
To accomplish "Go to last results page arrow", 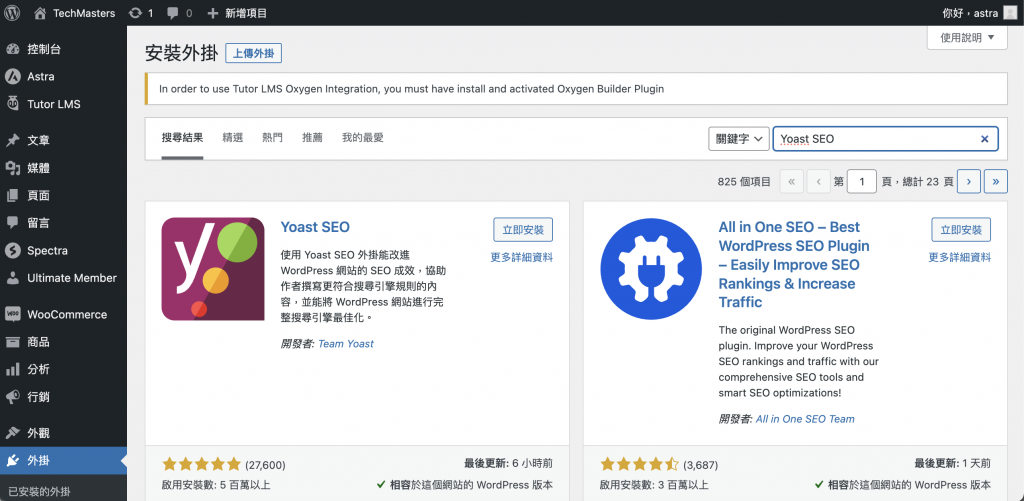I will 995,182.
